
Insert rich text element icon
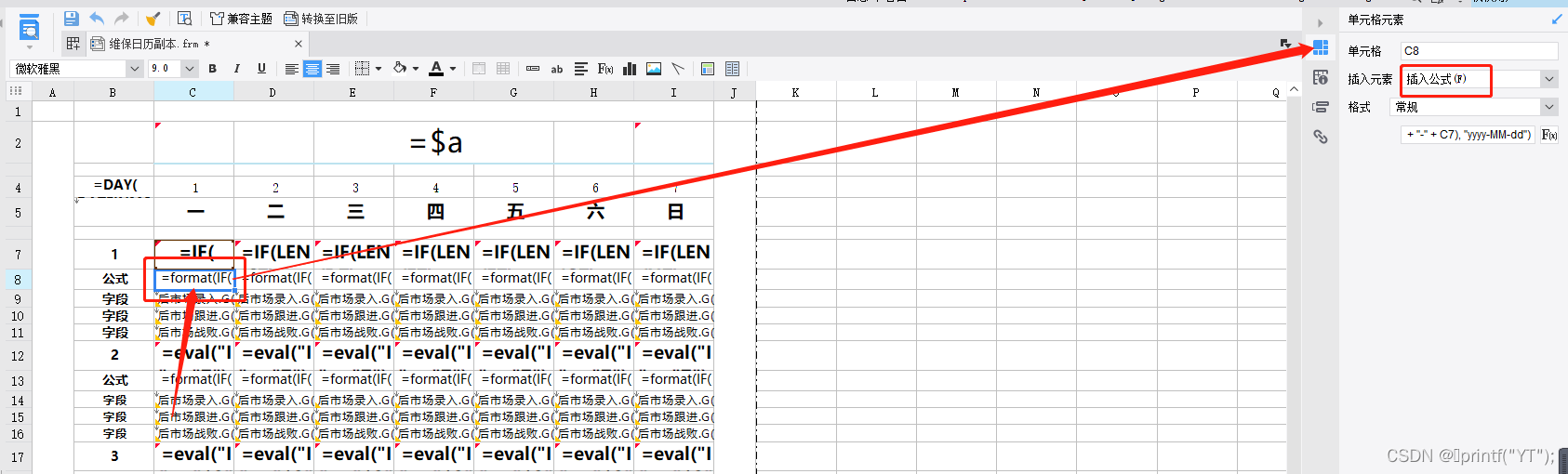pos(581,69)
